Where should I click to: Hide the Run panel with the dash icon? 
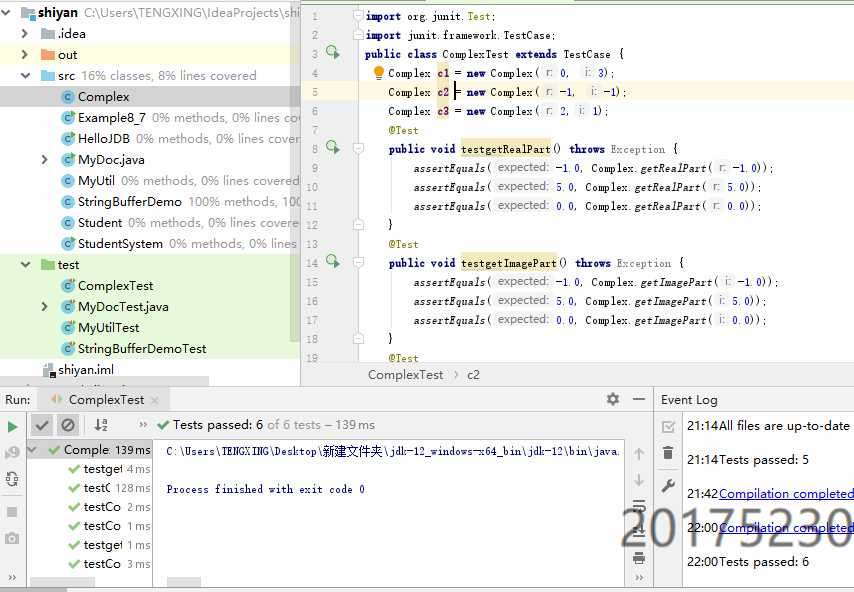tap(639, 399)
